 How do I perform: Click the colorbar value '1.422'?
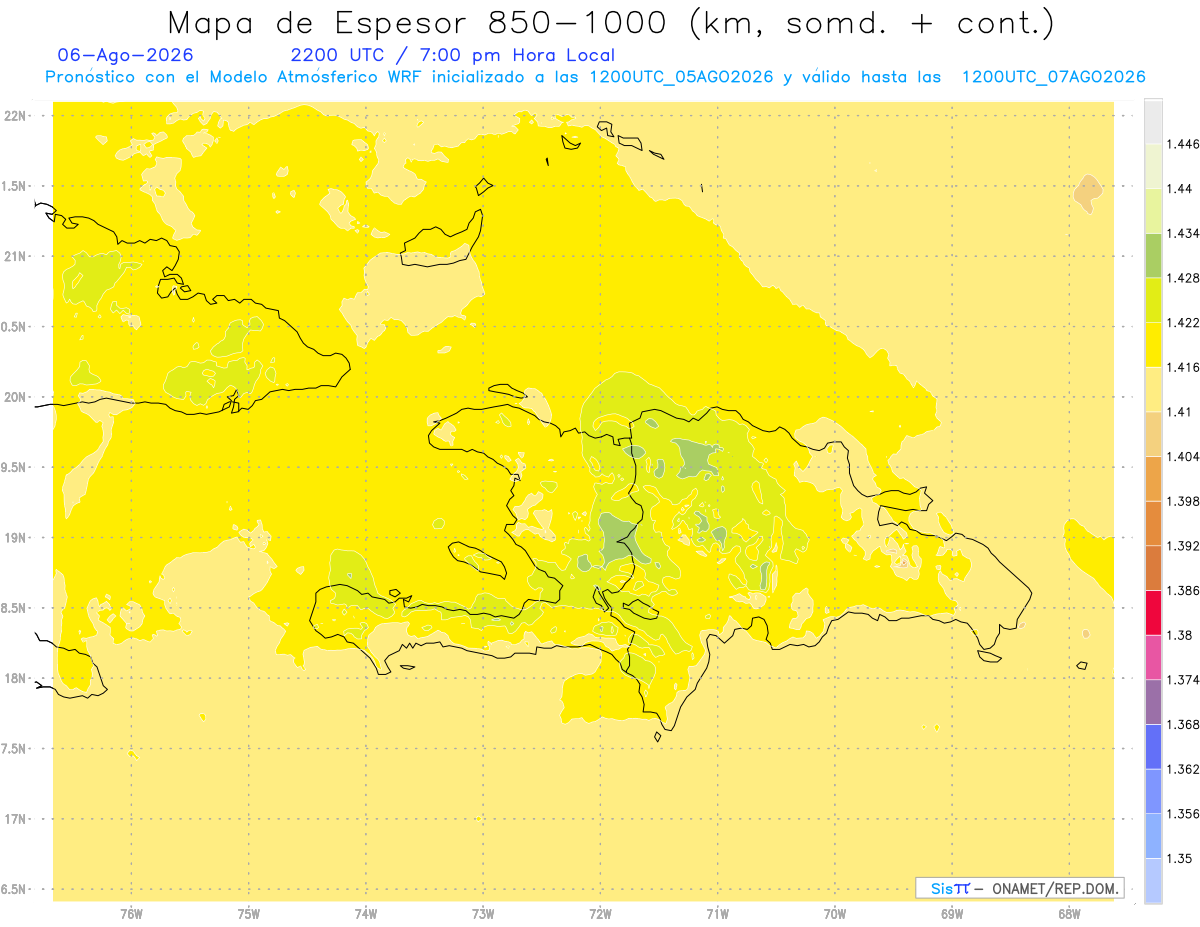1182,323
